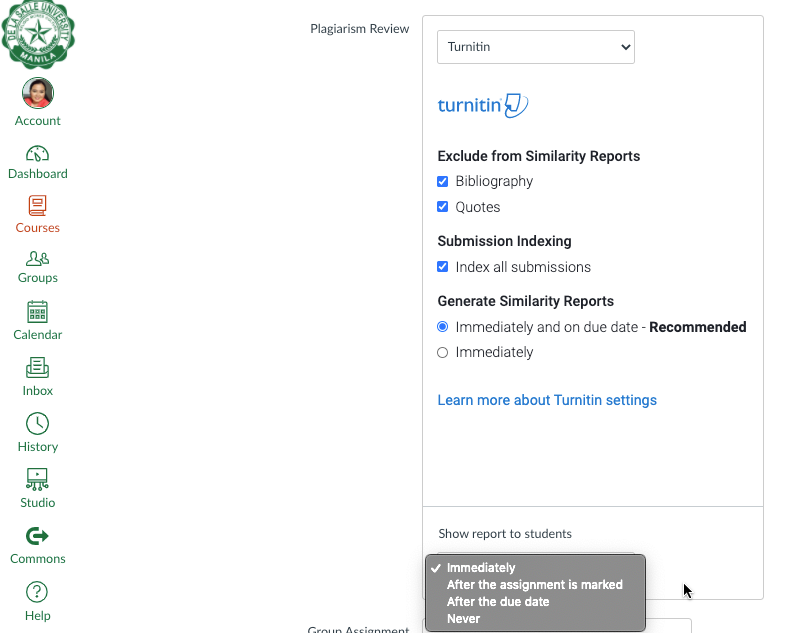Open the Courses book icon

[37, 206]
